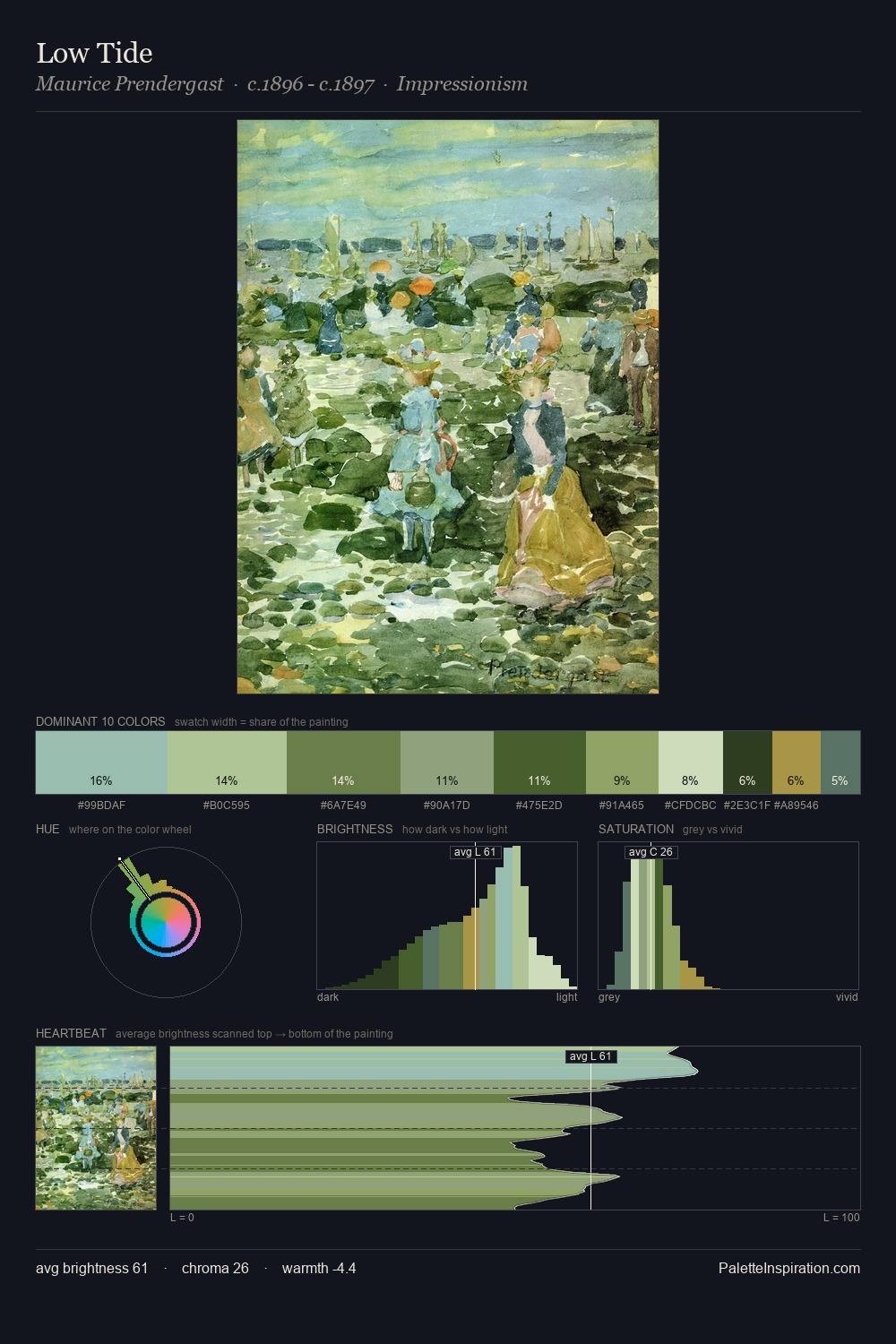Click the Low Tide title
Screen dimensions: 896x1344
[x=94, y=53]
